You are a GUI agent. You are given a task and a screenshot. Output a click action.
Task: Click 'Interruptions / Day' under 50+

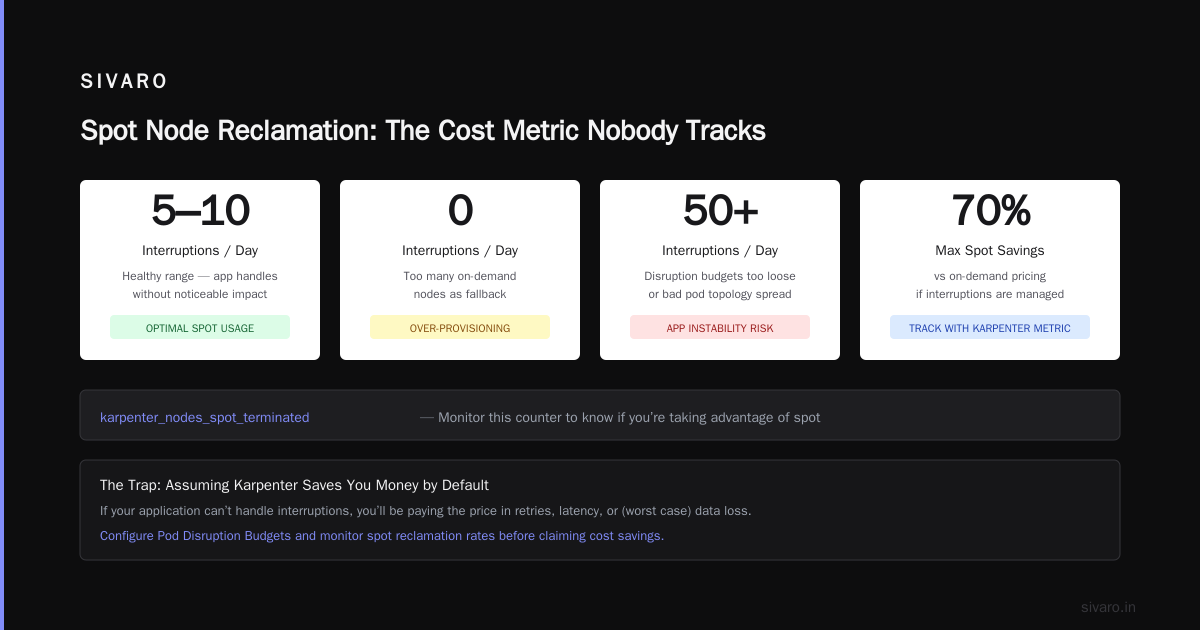(720, 251)
